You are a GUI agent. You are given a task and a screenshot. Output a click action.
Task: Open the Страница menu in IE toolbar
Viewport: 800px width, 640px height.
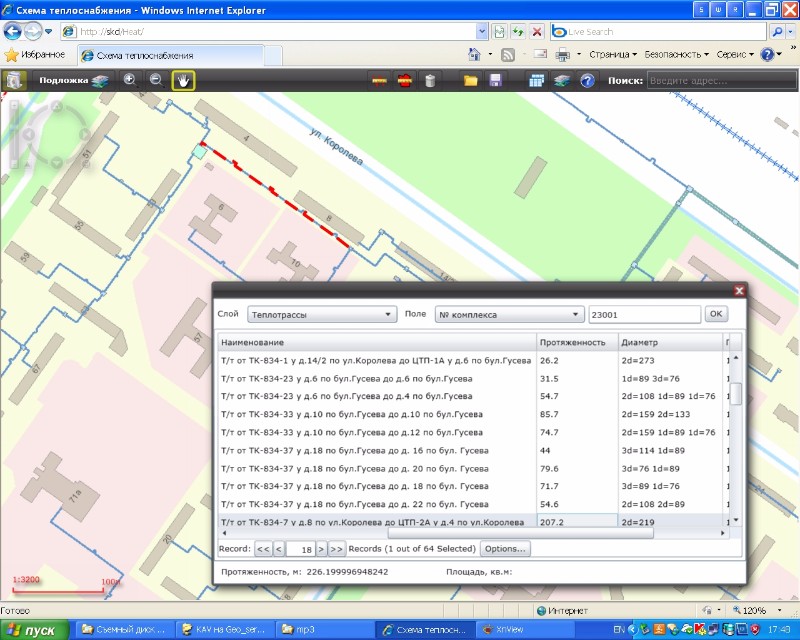613,54
